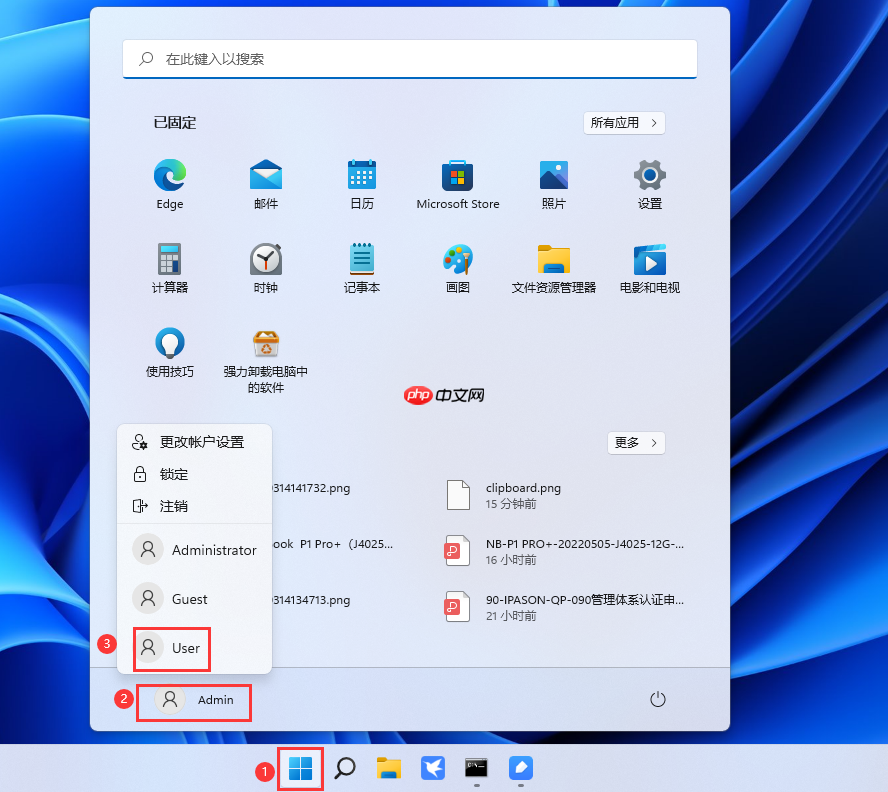The height and width of the screenshot is (792, 888).
Task: Expand 更多 to see more recommended files
Action: [636, 442]
